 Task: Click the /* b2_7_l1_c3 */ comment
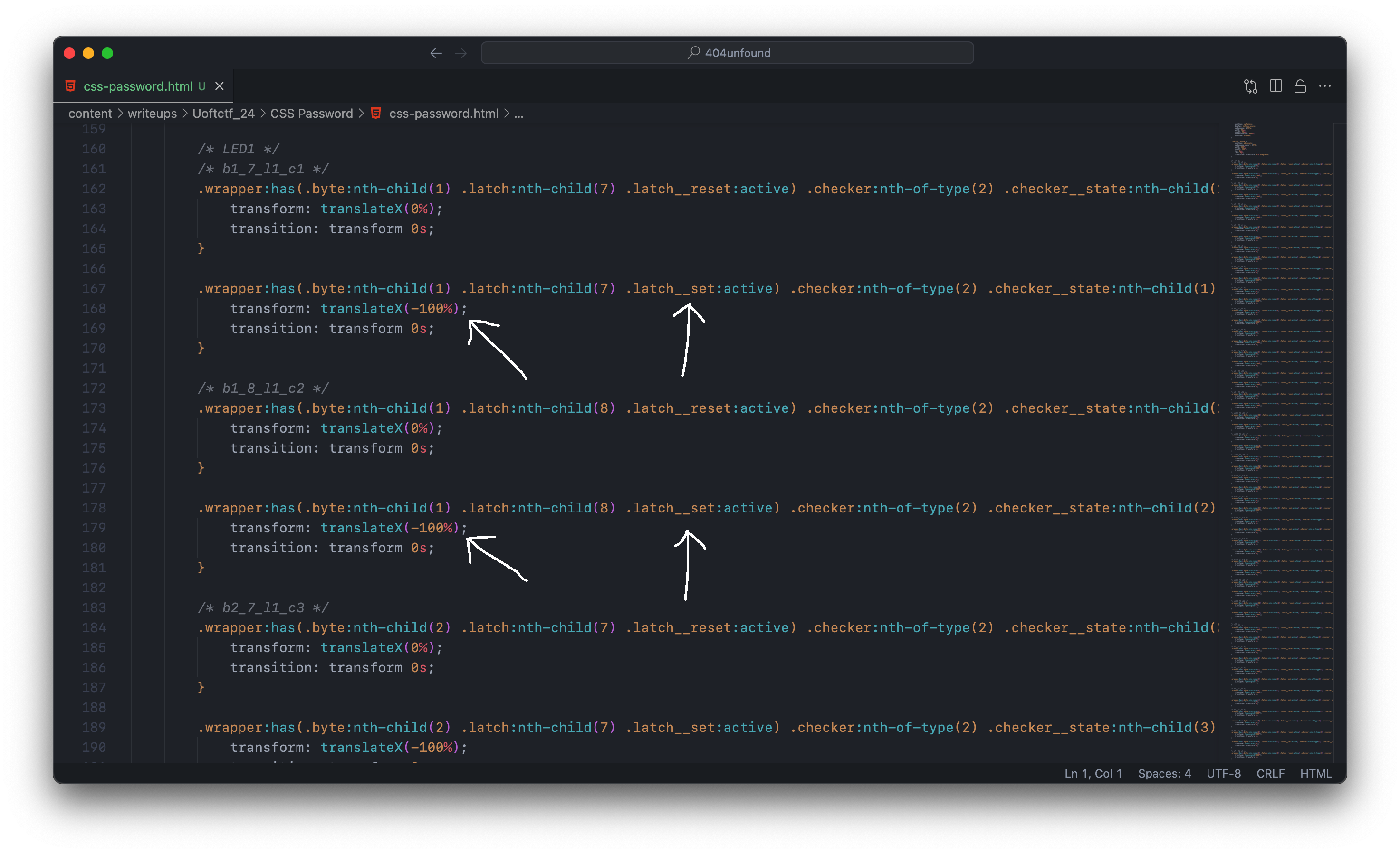[x=263, y=607]
